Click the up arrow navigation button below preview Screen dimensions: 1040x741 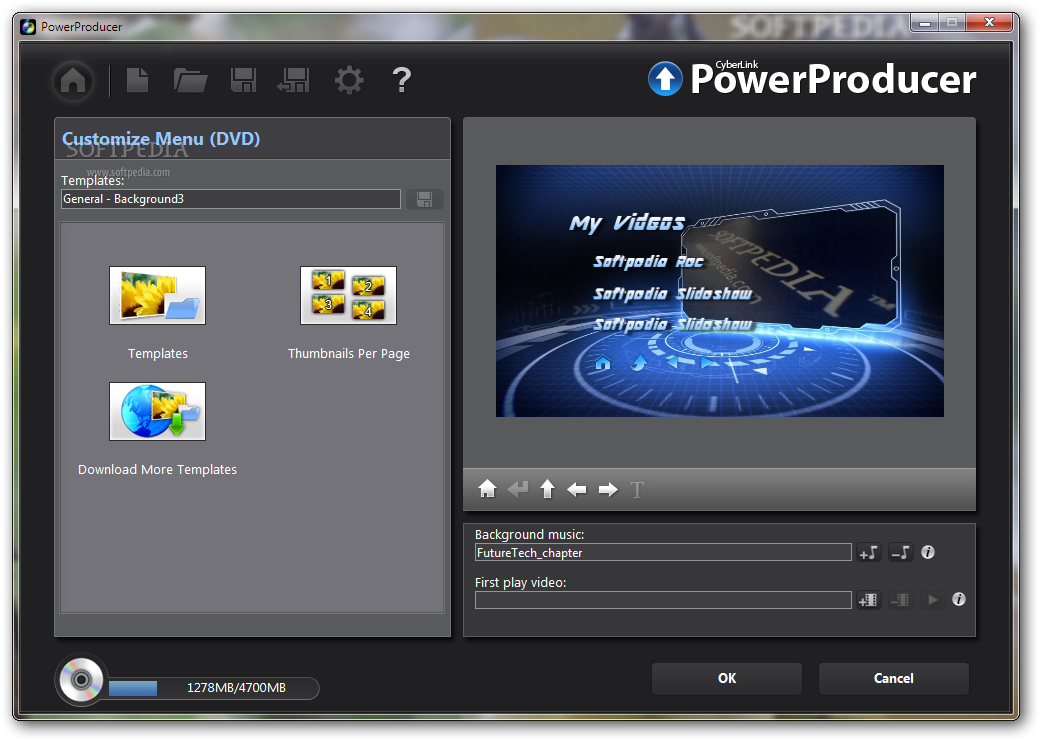pos(547,489)
